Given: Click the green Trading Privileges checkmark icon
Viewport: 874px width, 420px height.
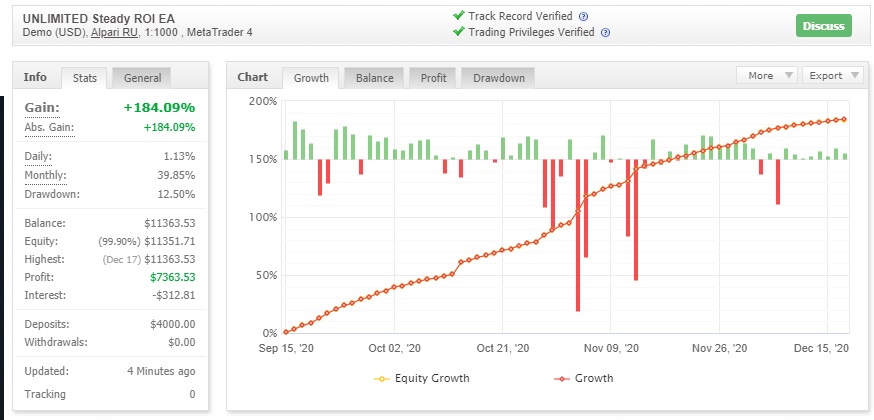Looking at the screenshot, I should pyautogui.click(x=459, y=32).
